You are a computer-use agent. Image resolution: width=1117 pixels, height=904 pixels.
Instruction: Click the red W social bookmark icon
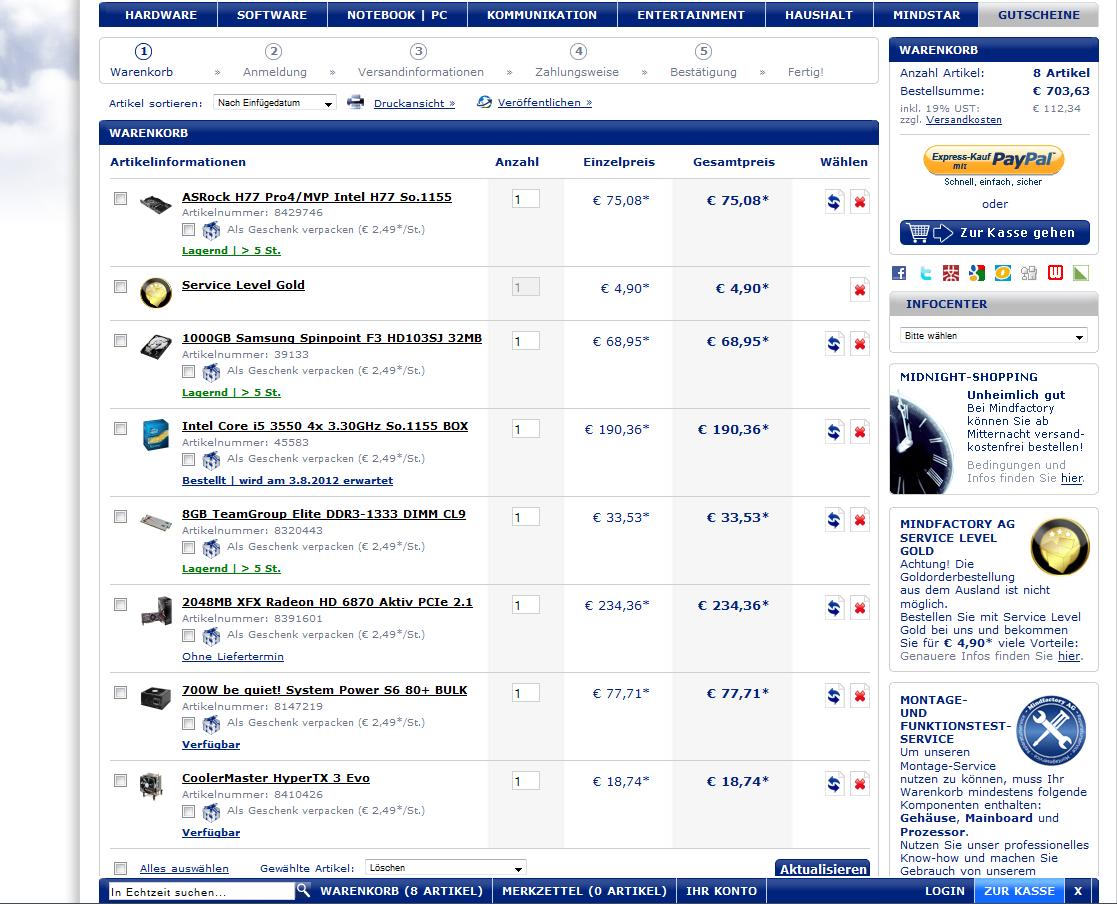(x=1055, y=273)
